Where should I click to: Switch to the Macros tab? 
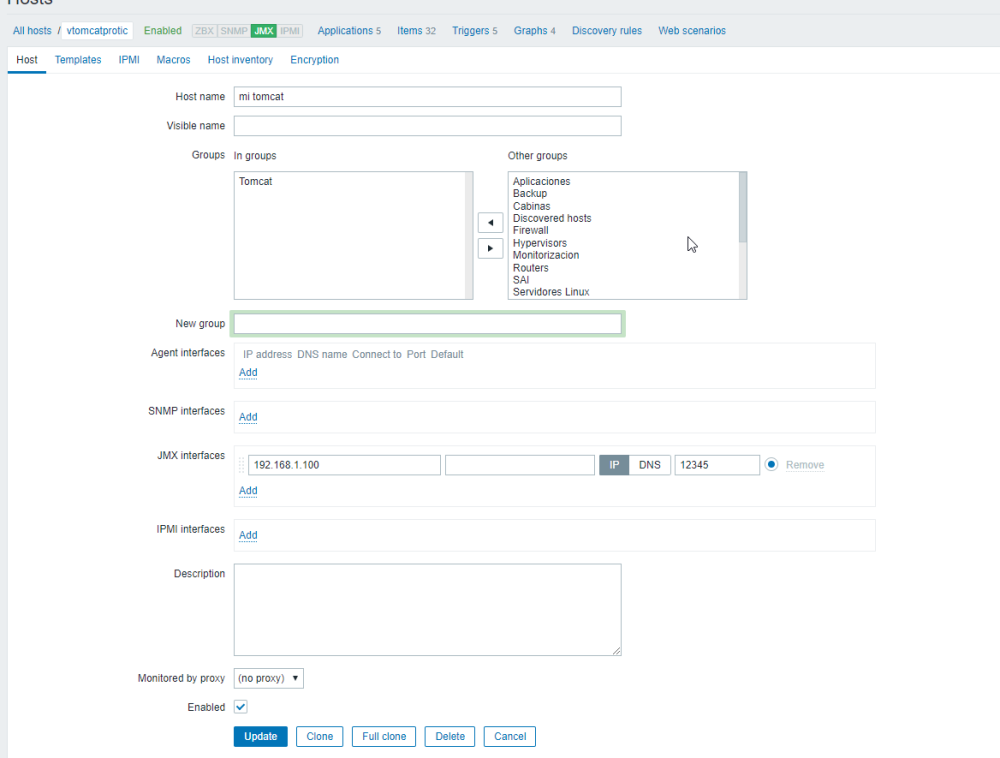point(173,60)
